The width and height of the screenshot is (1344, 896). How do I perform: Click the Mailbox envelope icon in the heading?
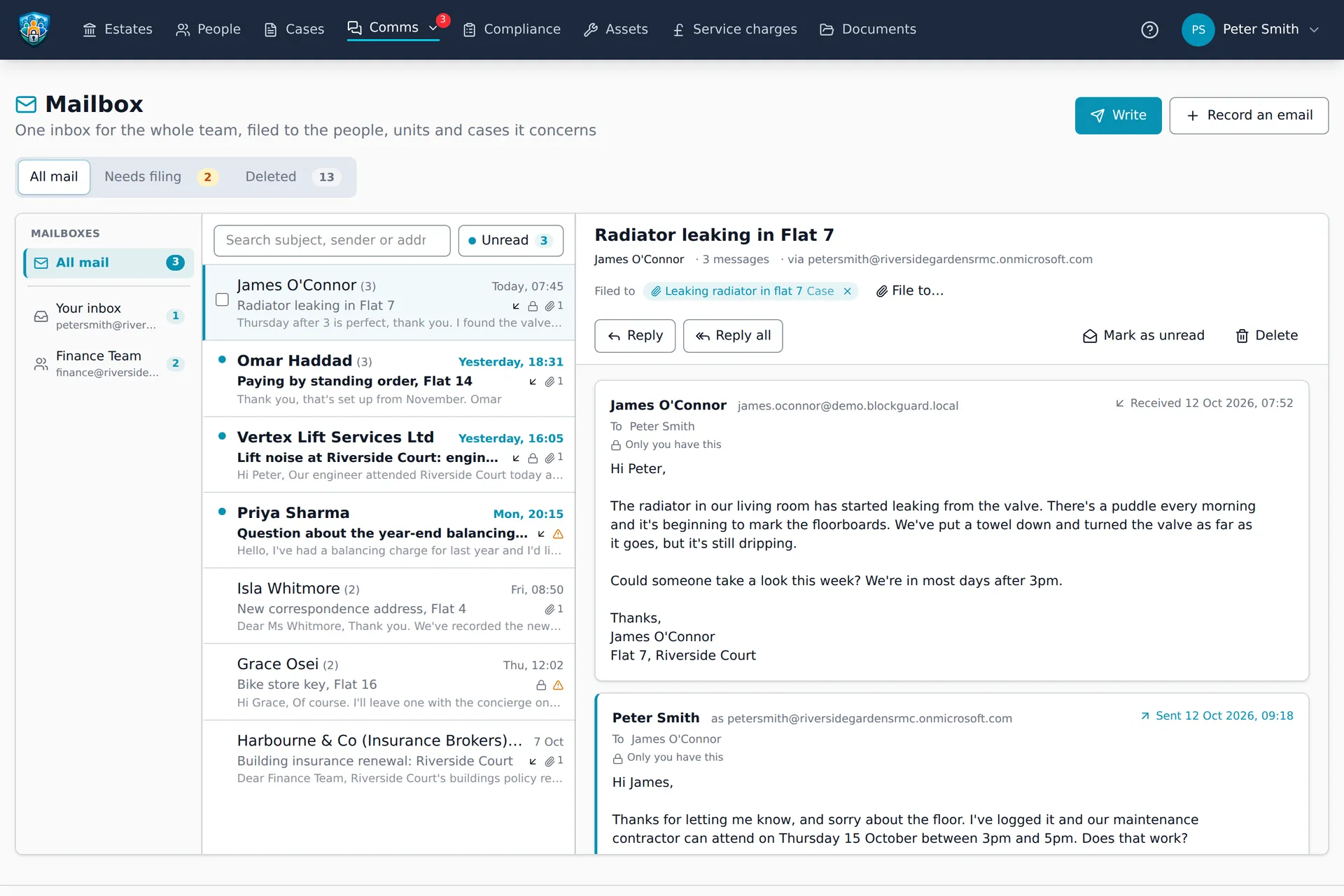pos(26,104)
